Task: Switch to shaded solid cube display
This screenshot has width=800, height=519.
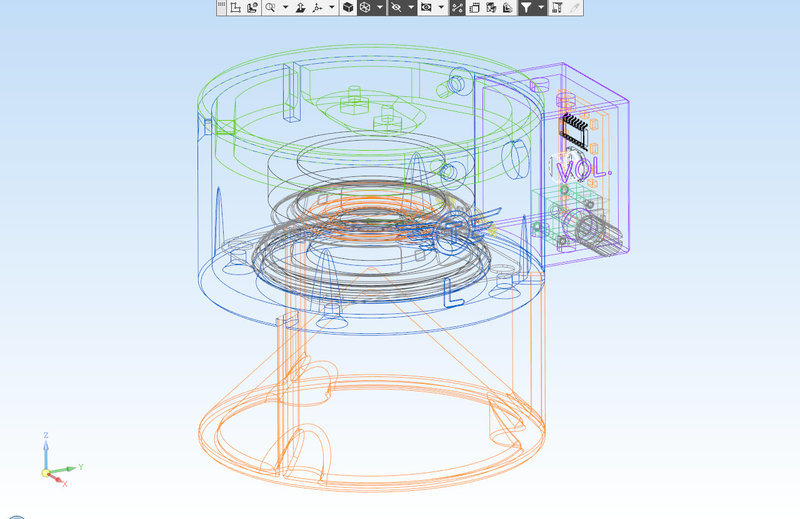Action: pos(348,8)
